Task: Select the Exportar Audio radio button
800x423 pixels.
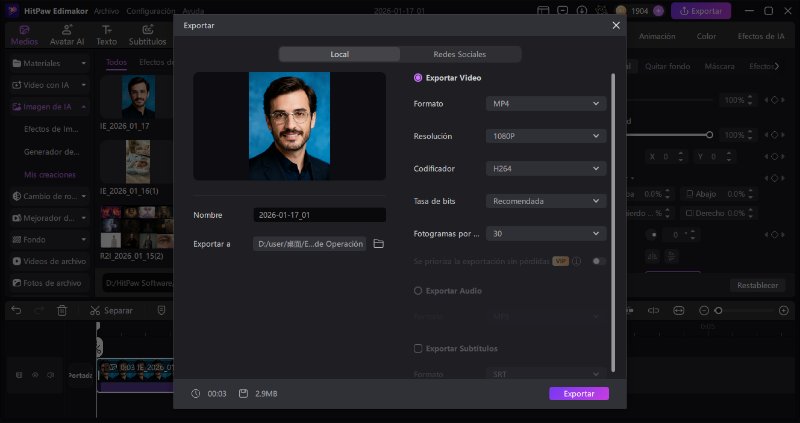Action: (418, 291)
